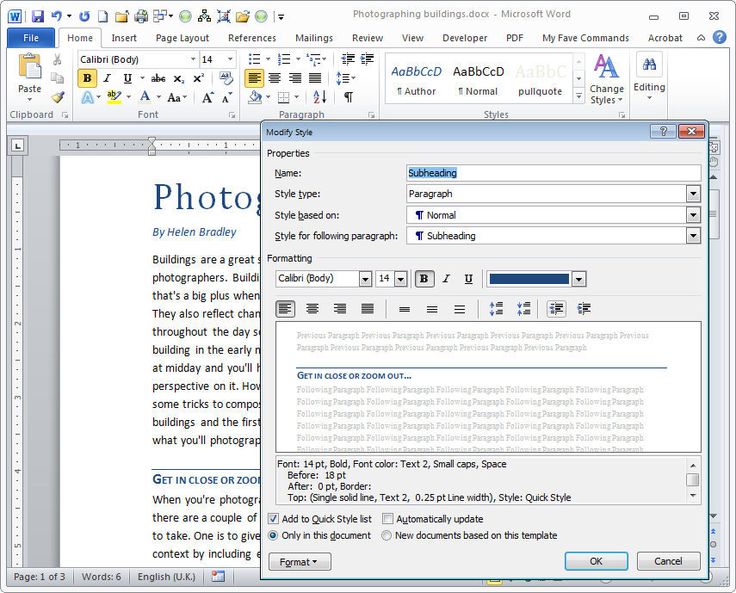This screenshot has height=593, width=736.
Task: Open Word Help question mark icon
Action: pyautogui.click(x=719, y=38)
